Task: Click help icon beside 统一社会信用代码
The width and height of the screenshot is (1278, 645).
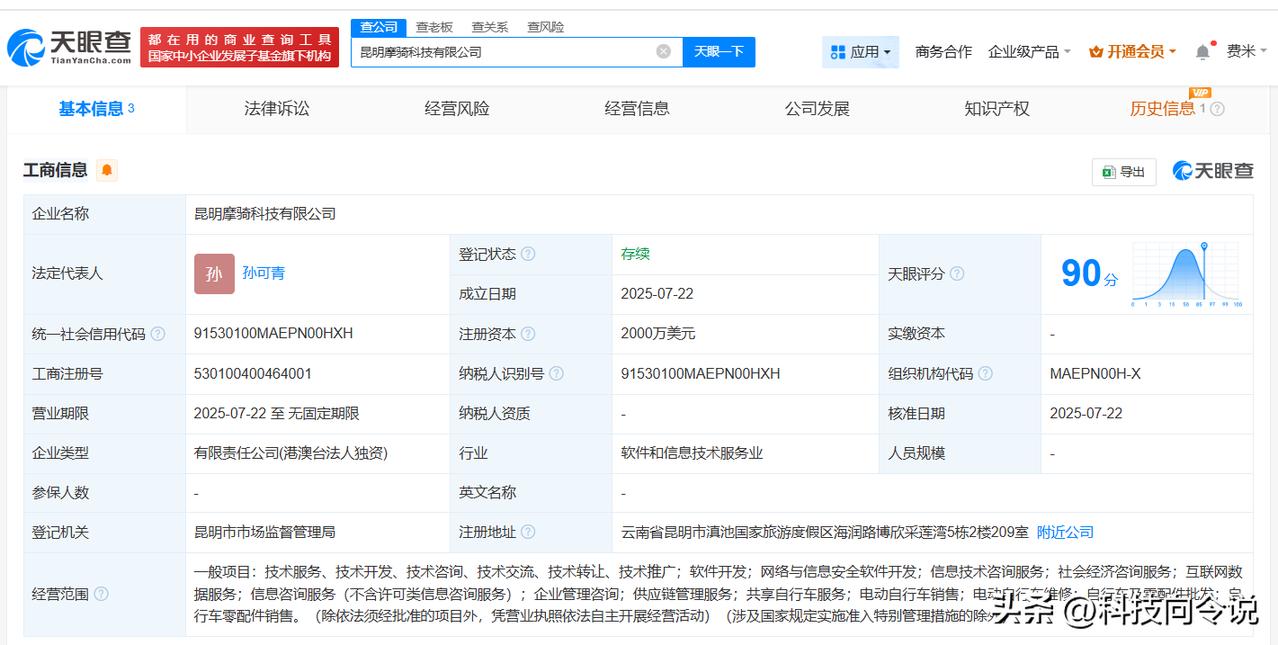Action: (x=158, y=334)
